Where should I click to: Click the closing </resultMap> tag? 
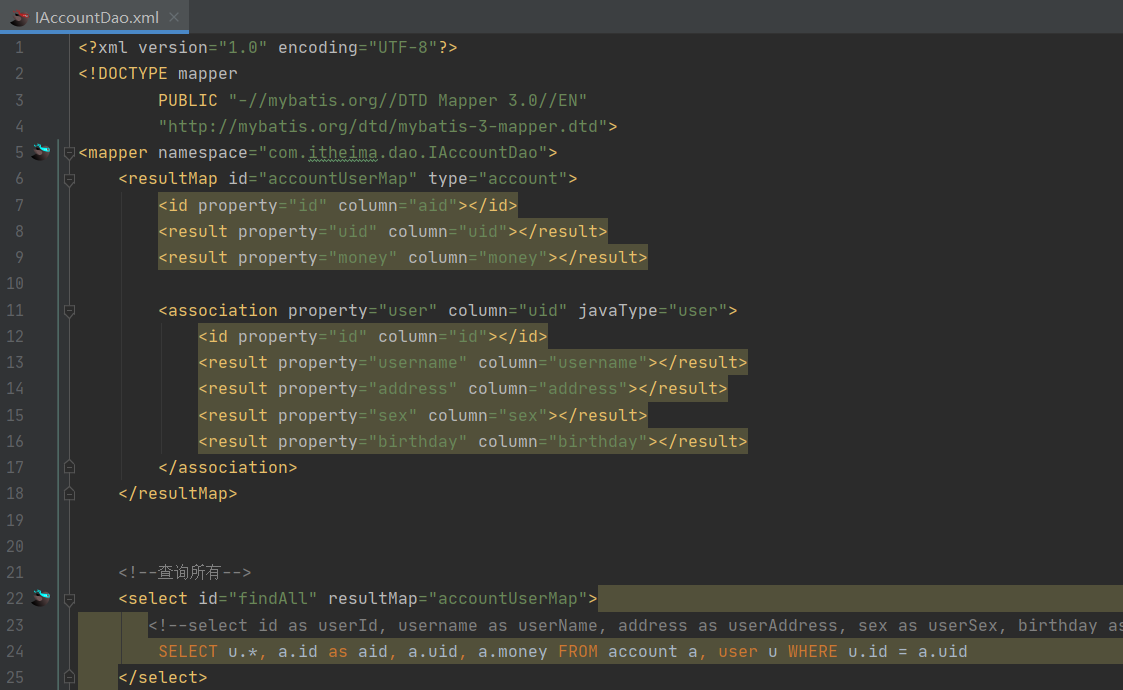pyautogui.click(x=178, y=494)
